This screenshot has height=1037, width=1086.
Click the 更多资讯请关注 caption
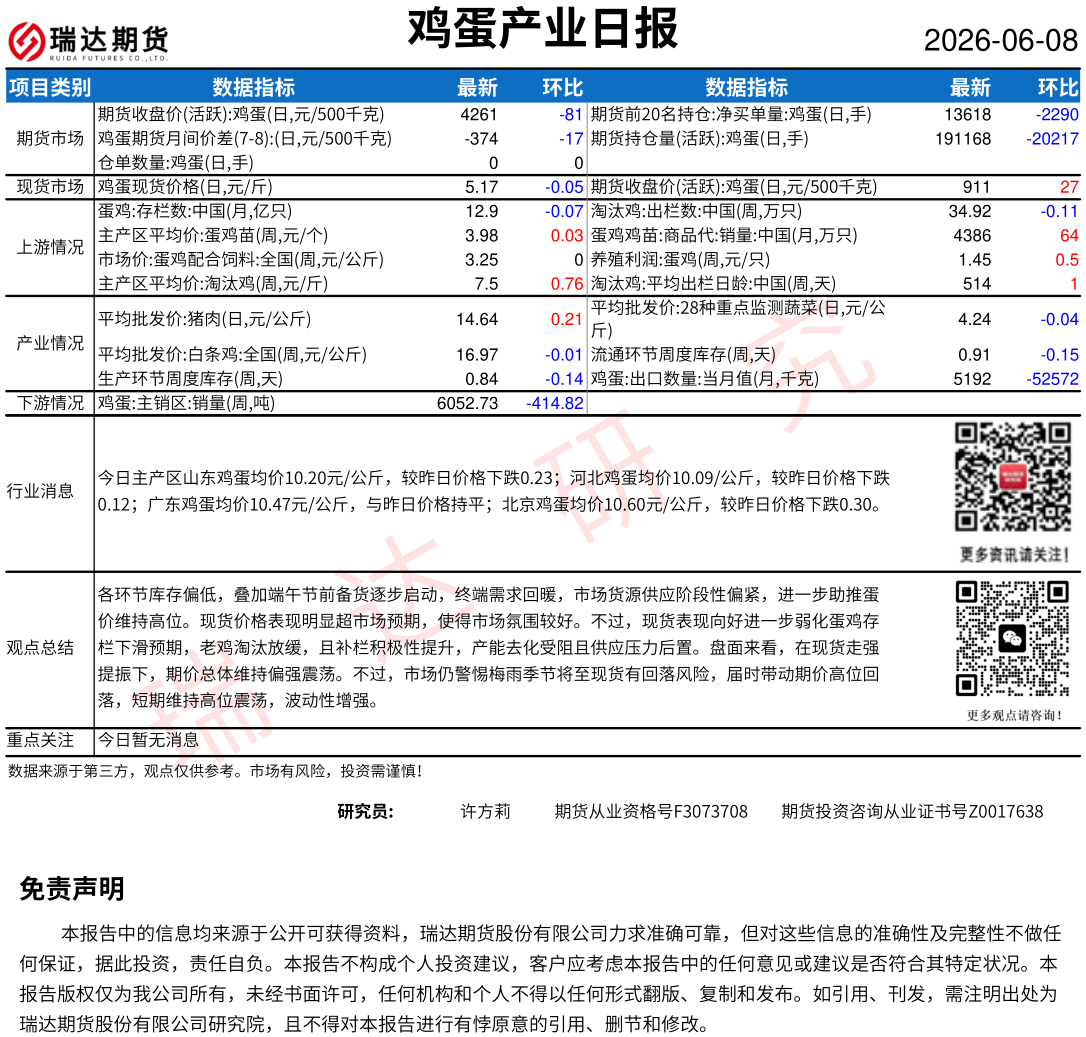coord(1014,554)
